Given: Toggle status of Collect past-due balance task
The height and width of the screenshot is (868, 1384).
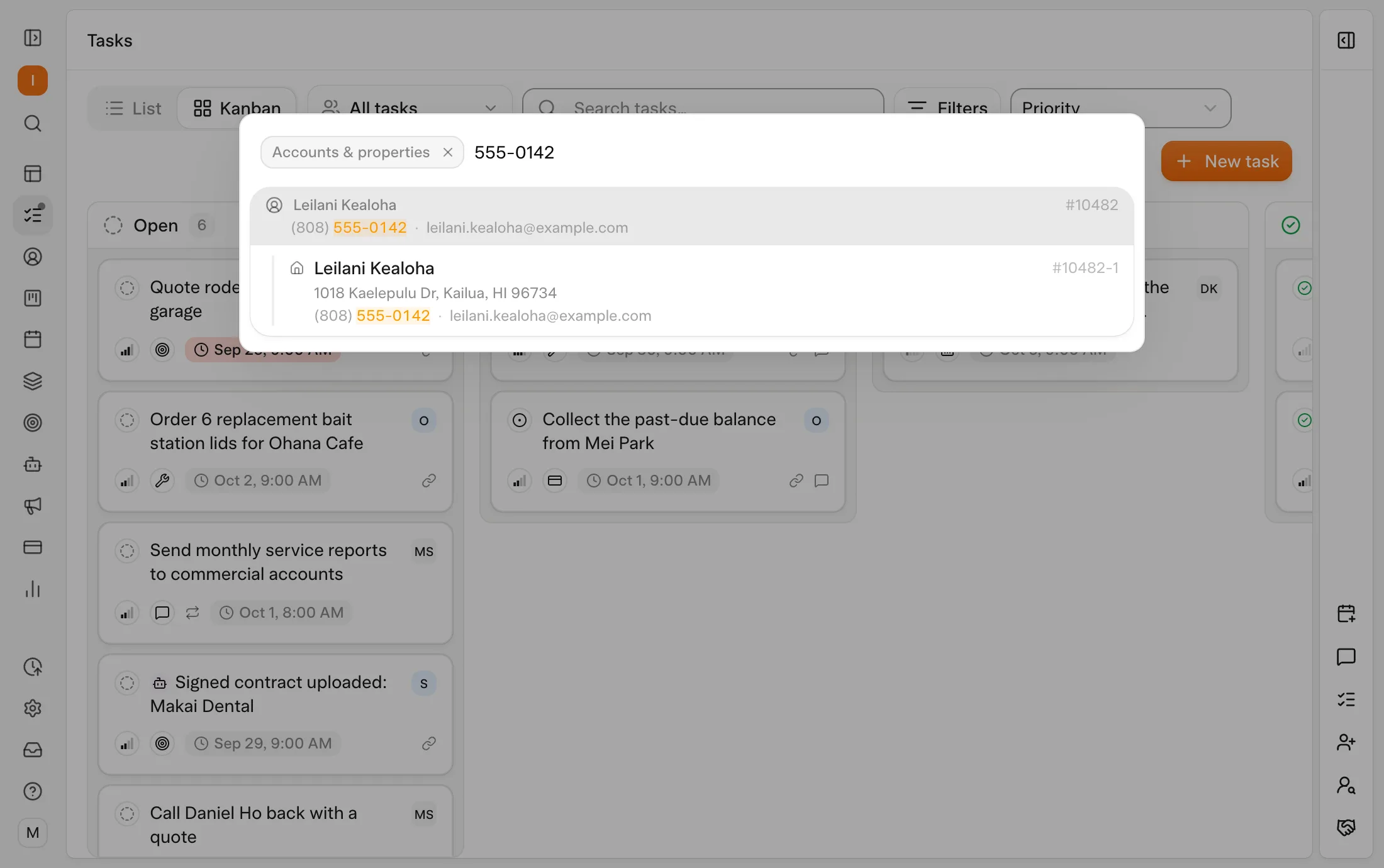Looking at the screenshot, I should click(520, 420).
